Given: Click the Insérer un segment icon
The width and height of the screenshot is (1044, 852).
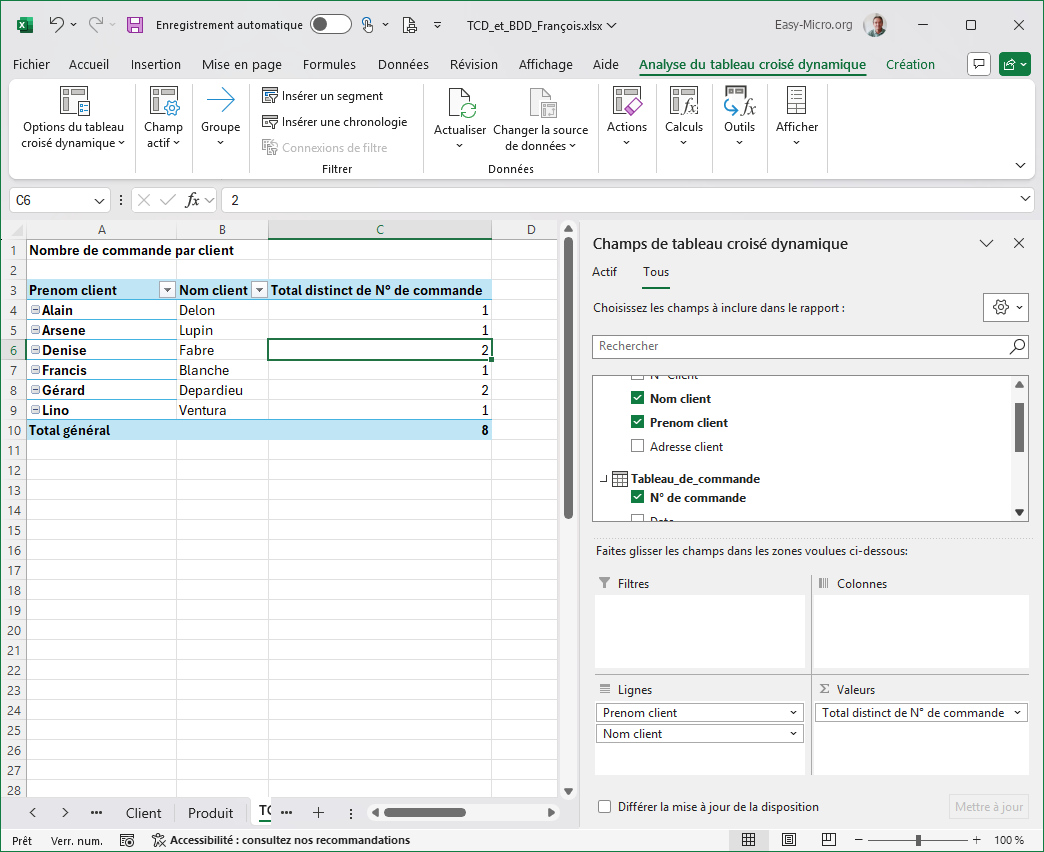Looking at the screenshot, I should [270, 96].
